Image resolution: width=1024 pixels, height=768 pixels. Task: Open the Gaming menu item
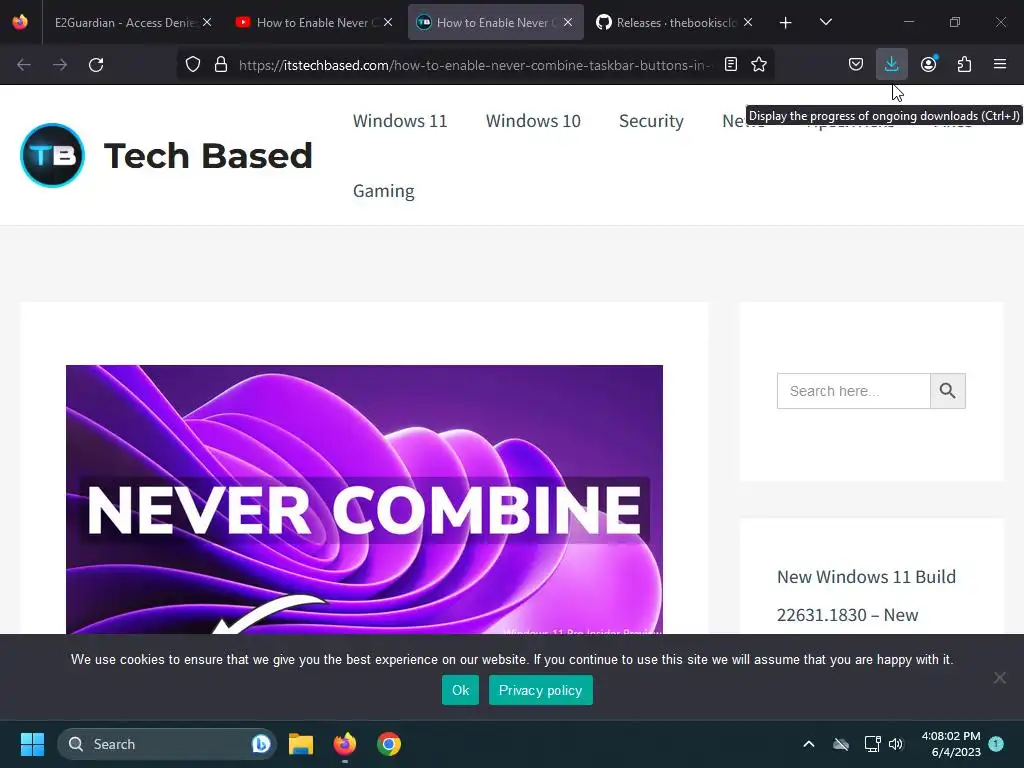coord(383,191)
